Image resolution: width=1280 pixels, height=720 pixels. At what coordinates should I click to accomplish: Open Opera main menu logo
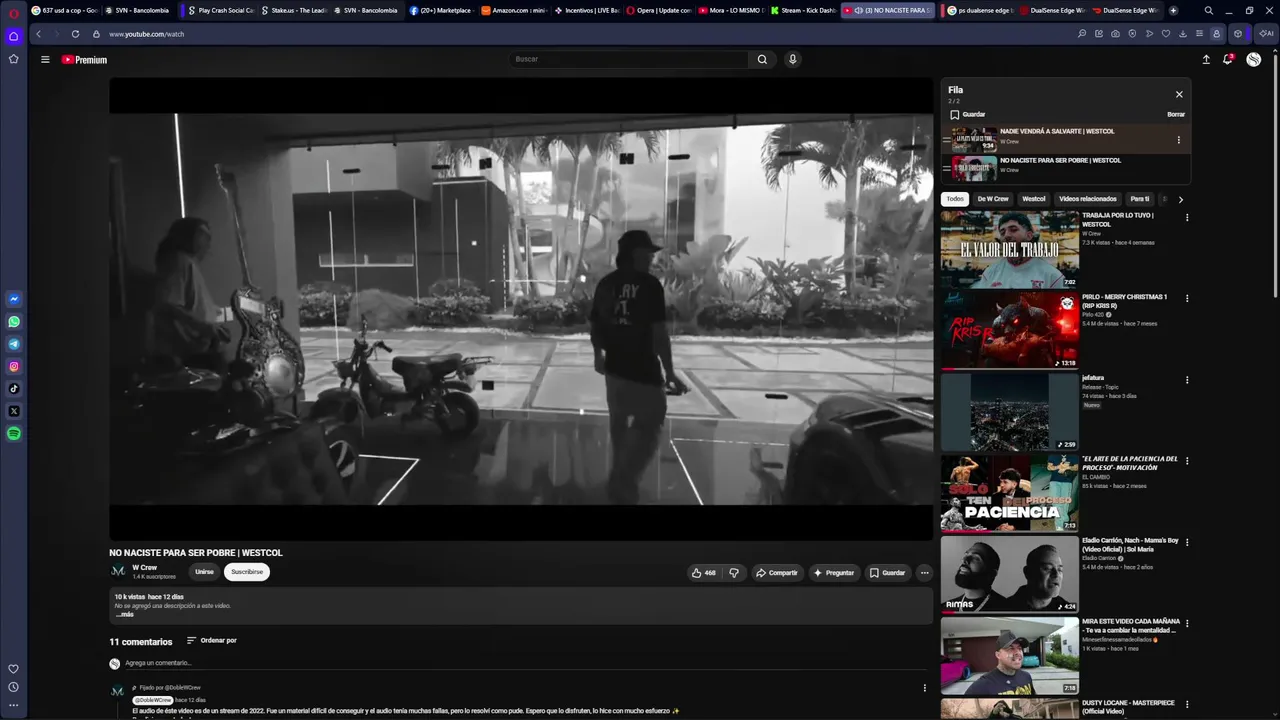pos(14,12)
